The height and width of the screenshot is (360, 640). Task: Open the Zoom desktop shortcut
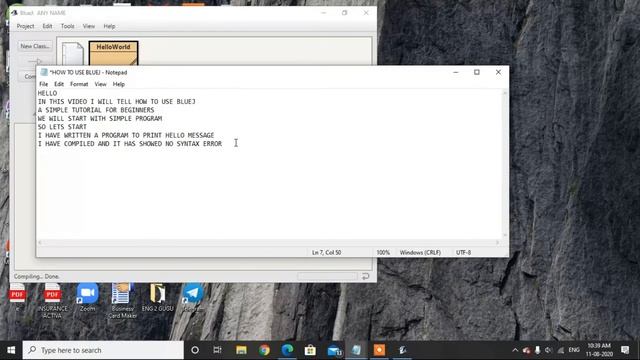point(87,298)
